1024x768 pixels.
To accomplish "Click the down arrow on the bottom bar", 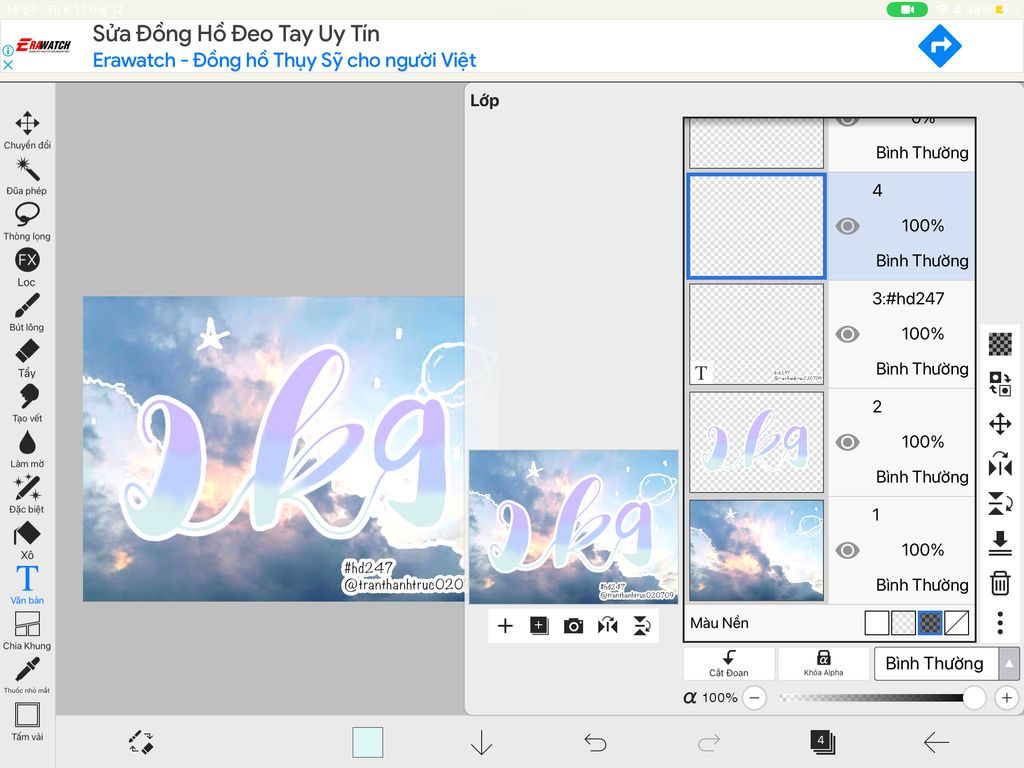I will pos(481,743).
